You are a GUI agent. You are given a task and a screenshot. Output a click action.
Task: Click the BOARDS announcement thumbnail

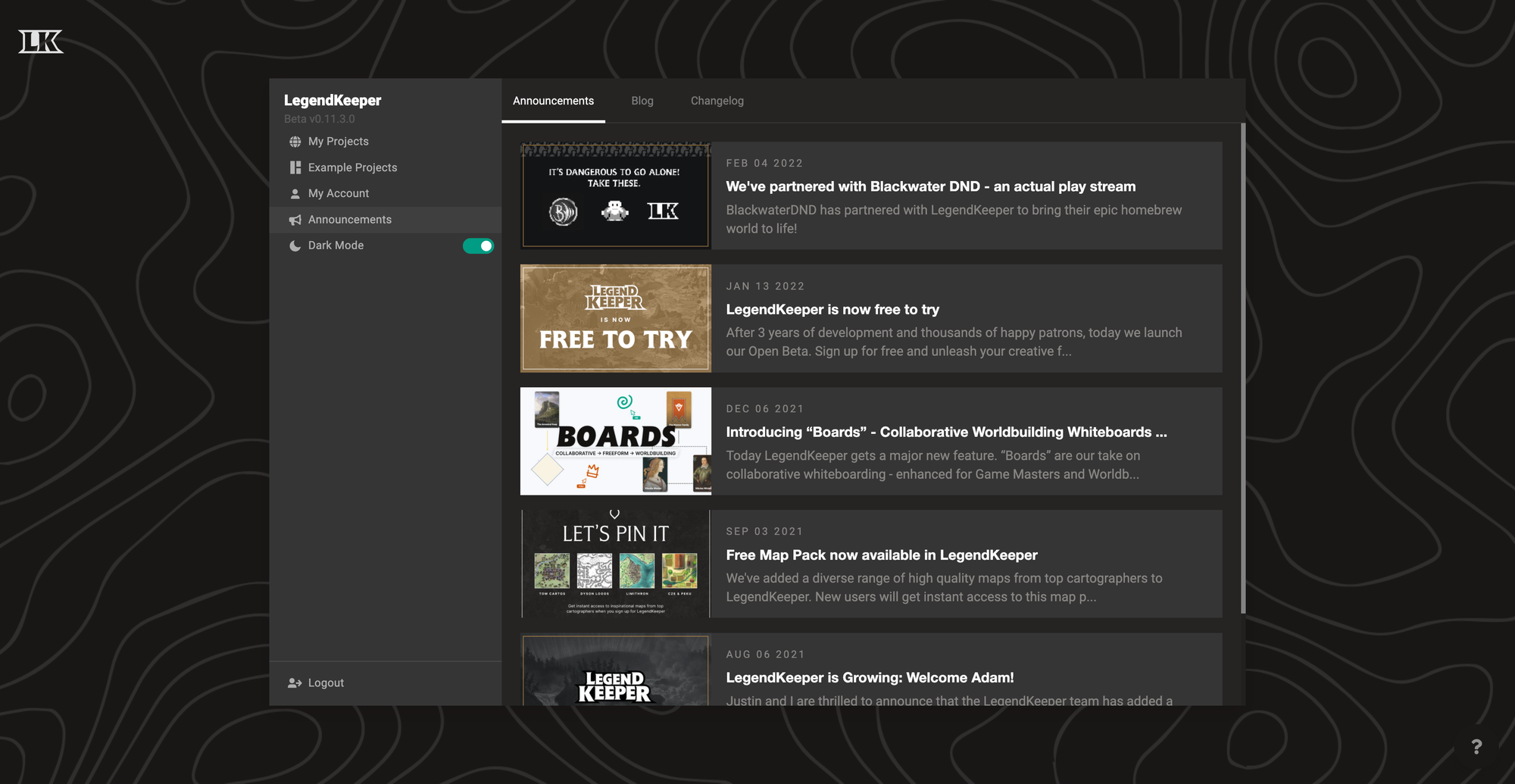[615, 441]
